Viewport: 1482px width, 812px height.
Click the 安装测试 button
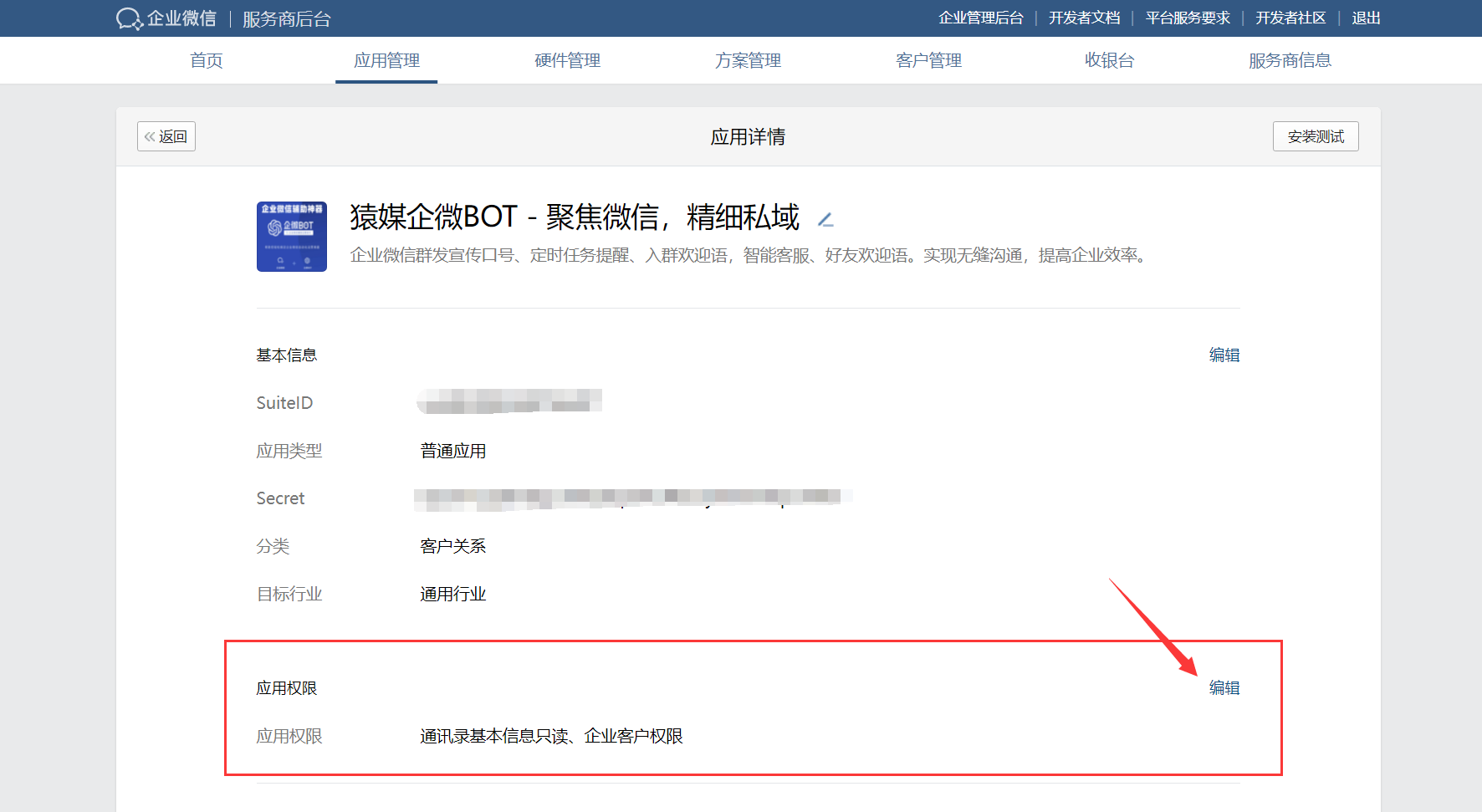(1316, 135)
